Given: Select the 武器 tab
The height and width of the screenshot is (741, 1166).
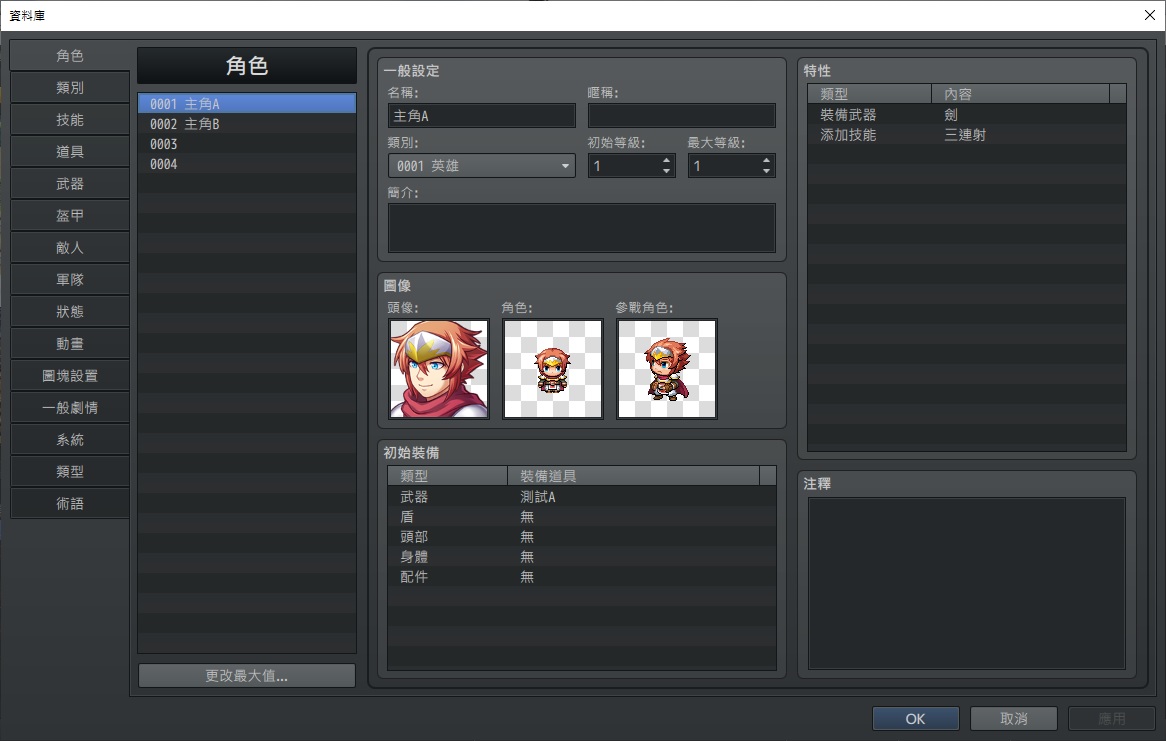Looking at the screenshot, I should 70,184.
